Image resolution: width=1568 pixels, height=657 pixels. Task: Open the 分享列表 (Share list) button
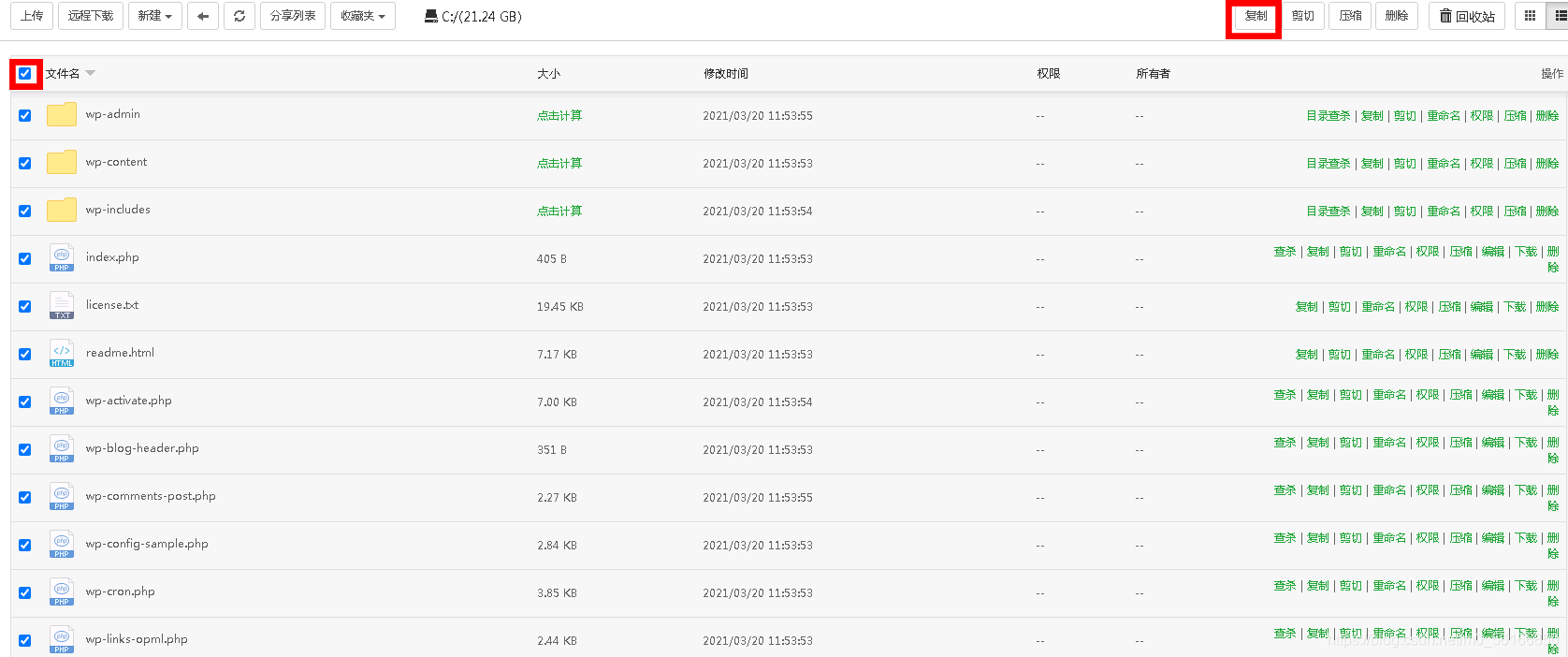click(x=293, y=16)
